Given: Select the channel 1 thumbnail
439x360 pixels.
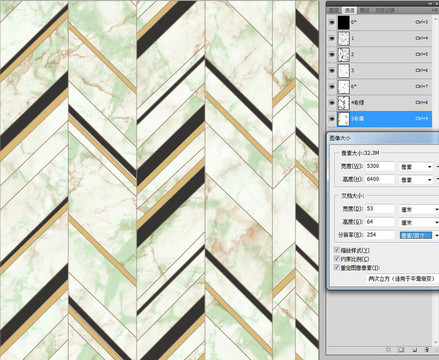Looking at the screenshot, I should coord(343,38).
